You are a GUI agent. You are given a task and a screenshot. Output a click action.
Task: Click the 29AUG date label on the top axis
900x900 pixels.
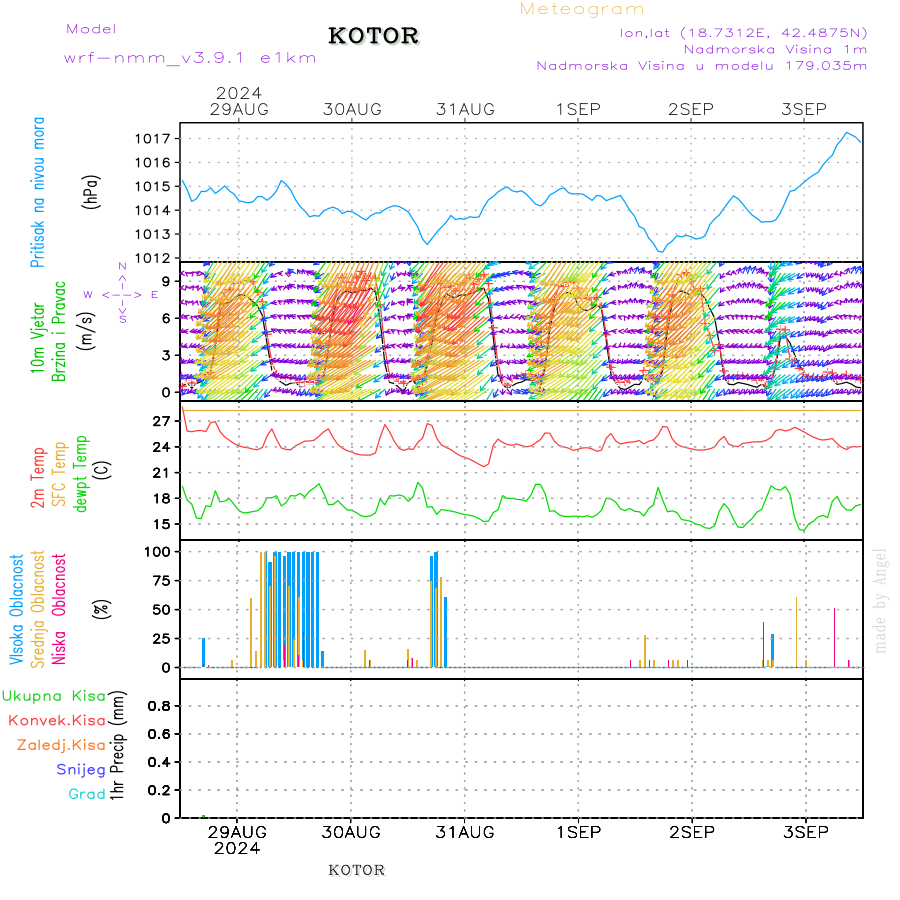[239, 109]
